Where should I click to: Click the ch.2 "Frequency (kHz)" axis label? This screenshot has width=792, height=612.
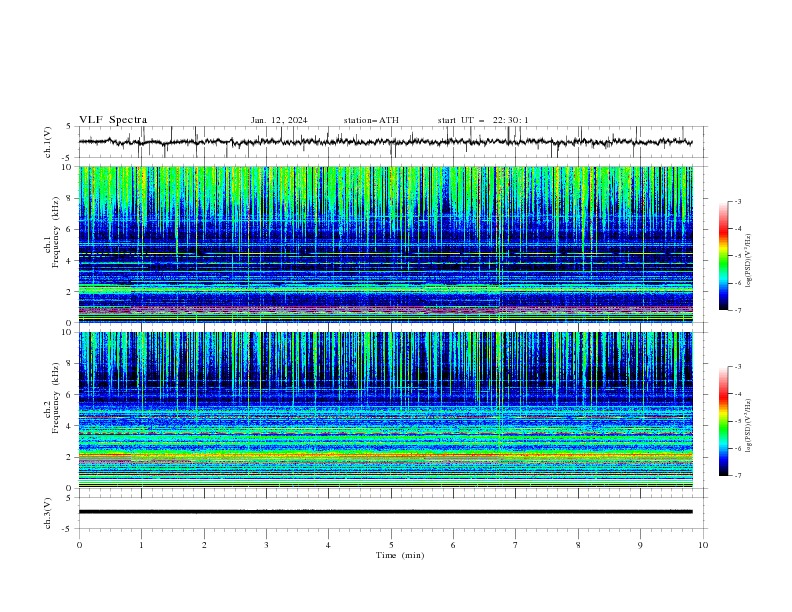55,397
